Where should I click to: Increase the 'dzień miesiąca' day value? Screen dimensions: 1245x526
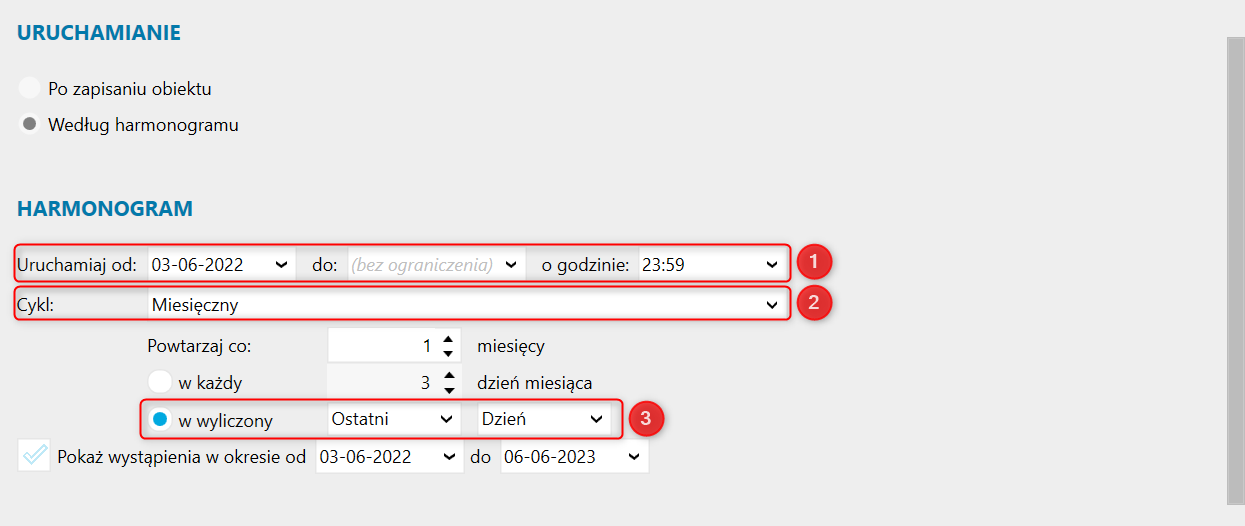(448, 376)
